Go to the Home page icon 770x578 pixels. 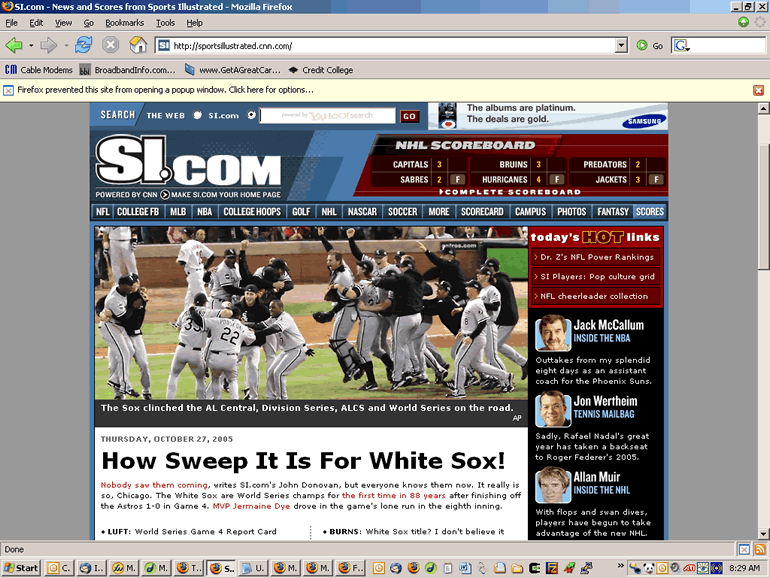138,45
